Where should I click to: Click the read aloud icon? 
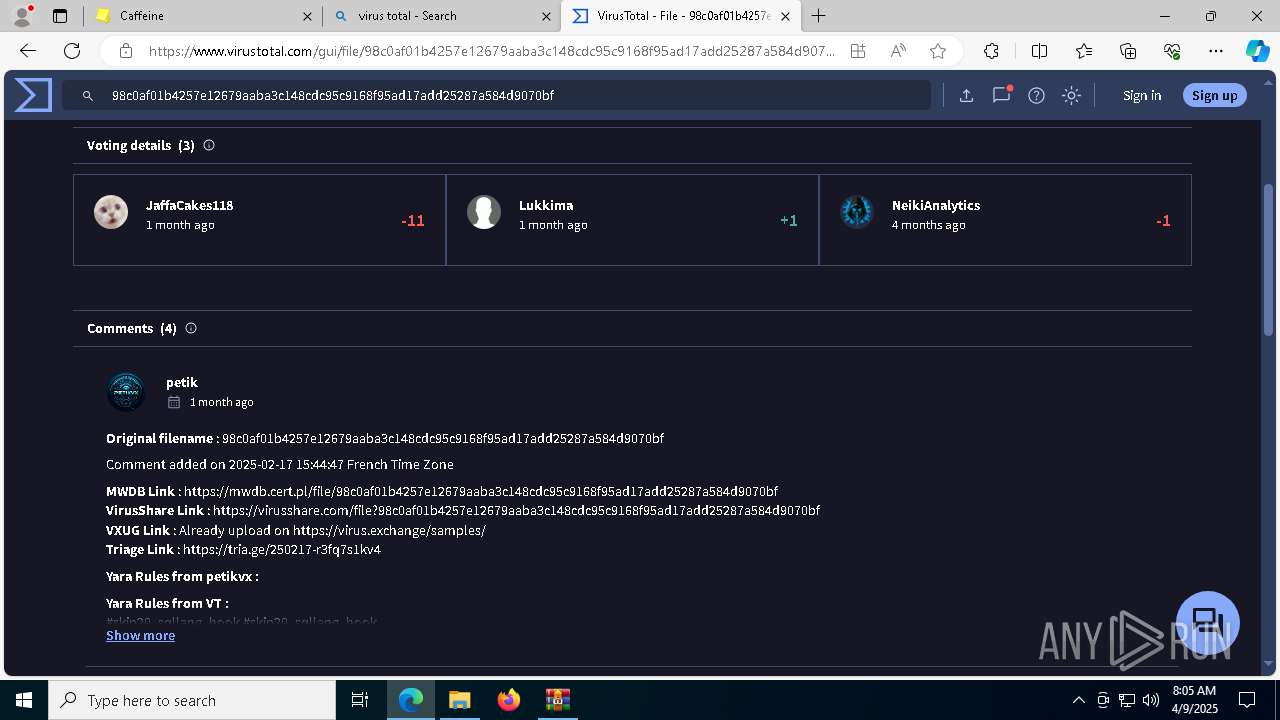[898, 51]
